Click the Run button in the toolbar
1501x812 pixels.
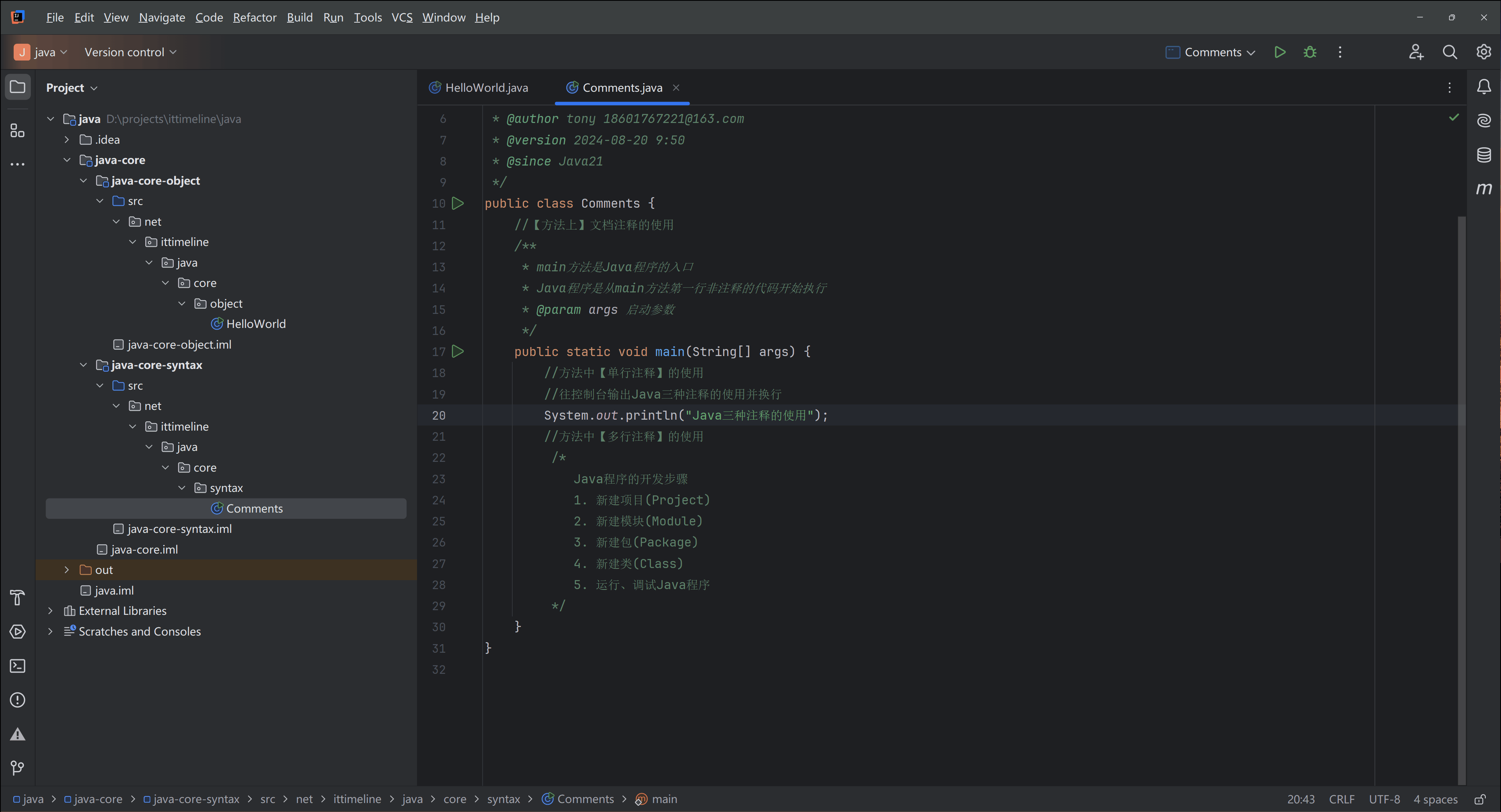pos(1280,52)
